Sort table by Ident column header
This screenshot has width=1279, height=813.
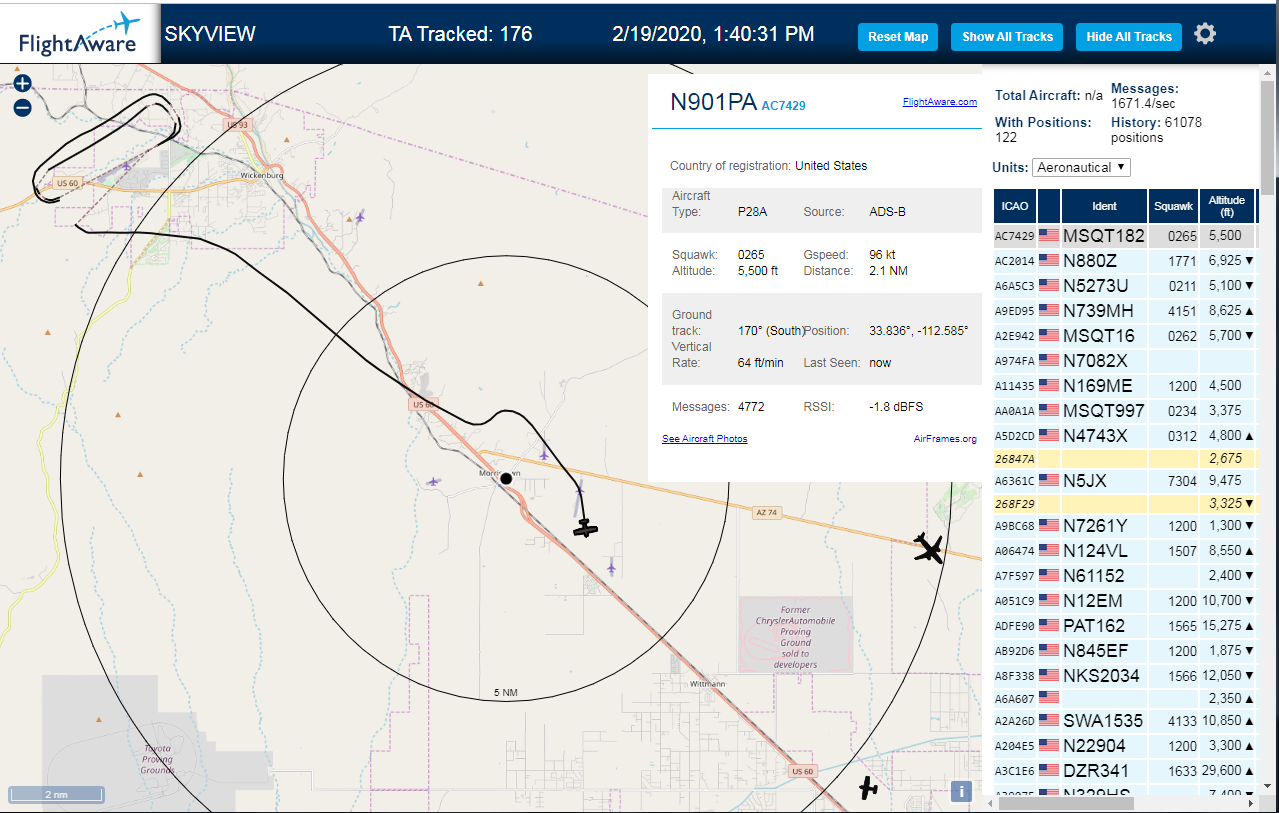(1104, 206)
